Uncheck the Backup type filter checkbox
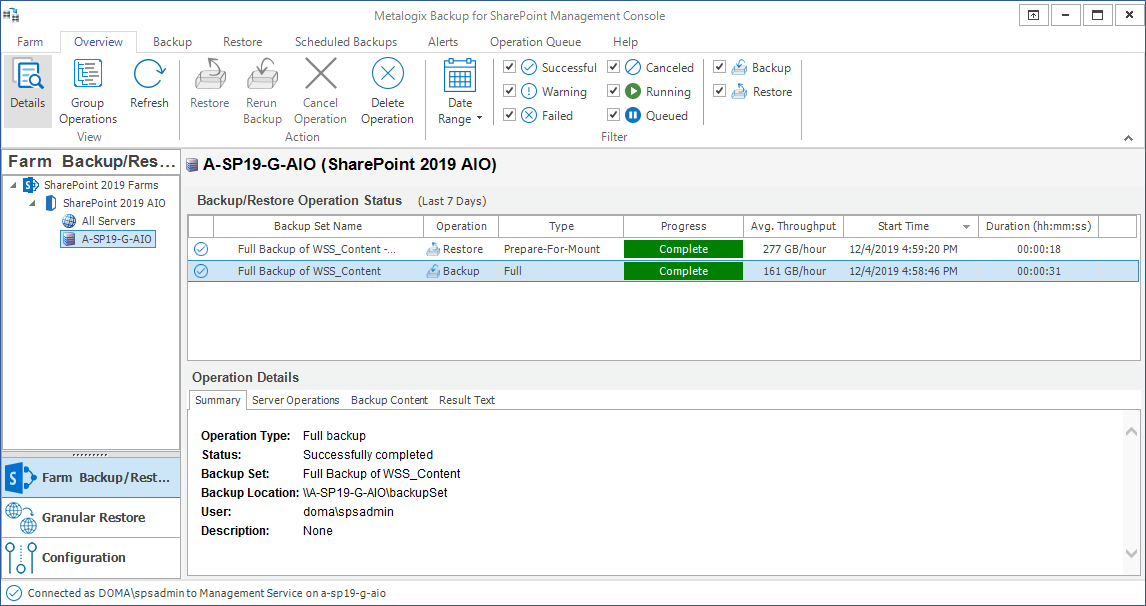This screenshot has height=606, width=1146. tap(719, 67)
